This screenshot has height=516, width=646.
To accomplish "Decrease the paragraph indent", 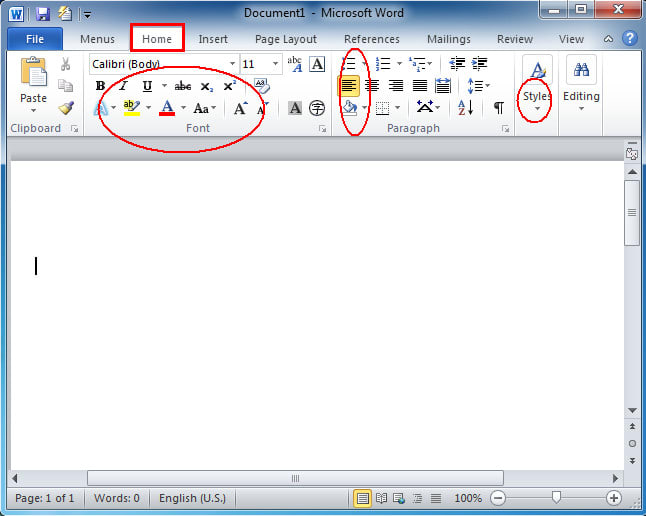I will 457,64.
